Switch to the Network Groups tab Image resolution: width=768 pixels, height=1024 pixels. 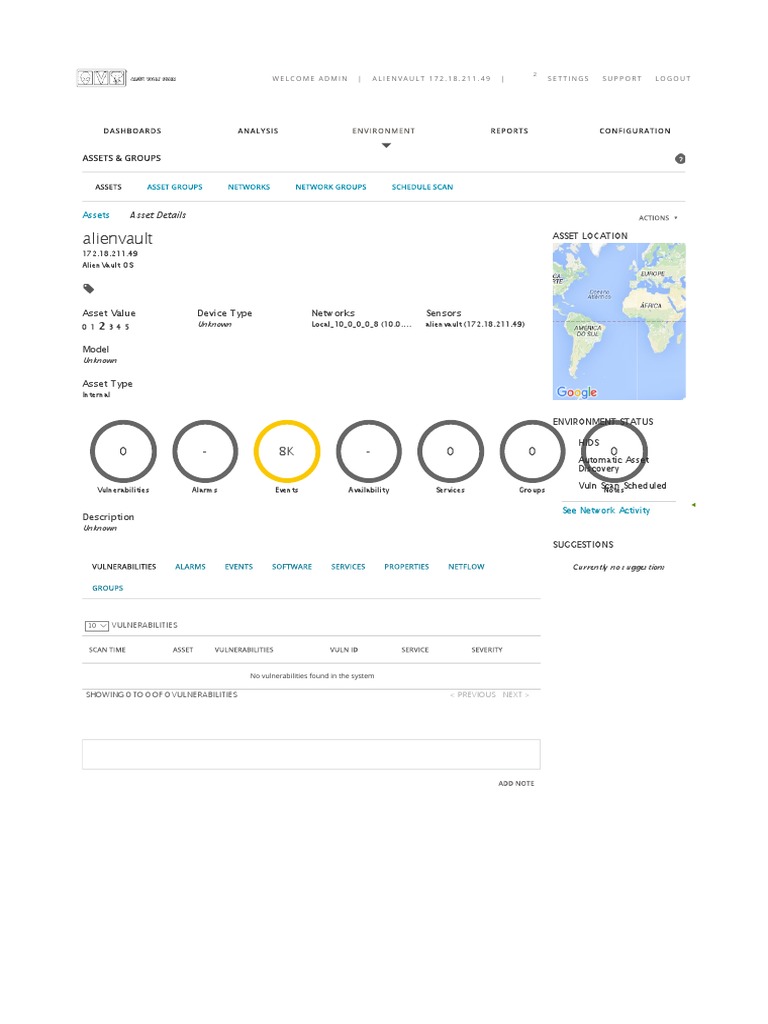coord(330,187)
